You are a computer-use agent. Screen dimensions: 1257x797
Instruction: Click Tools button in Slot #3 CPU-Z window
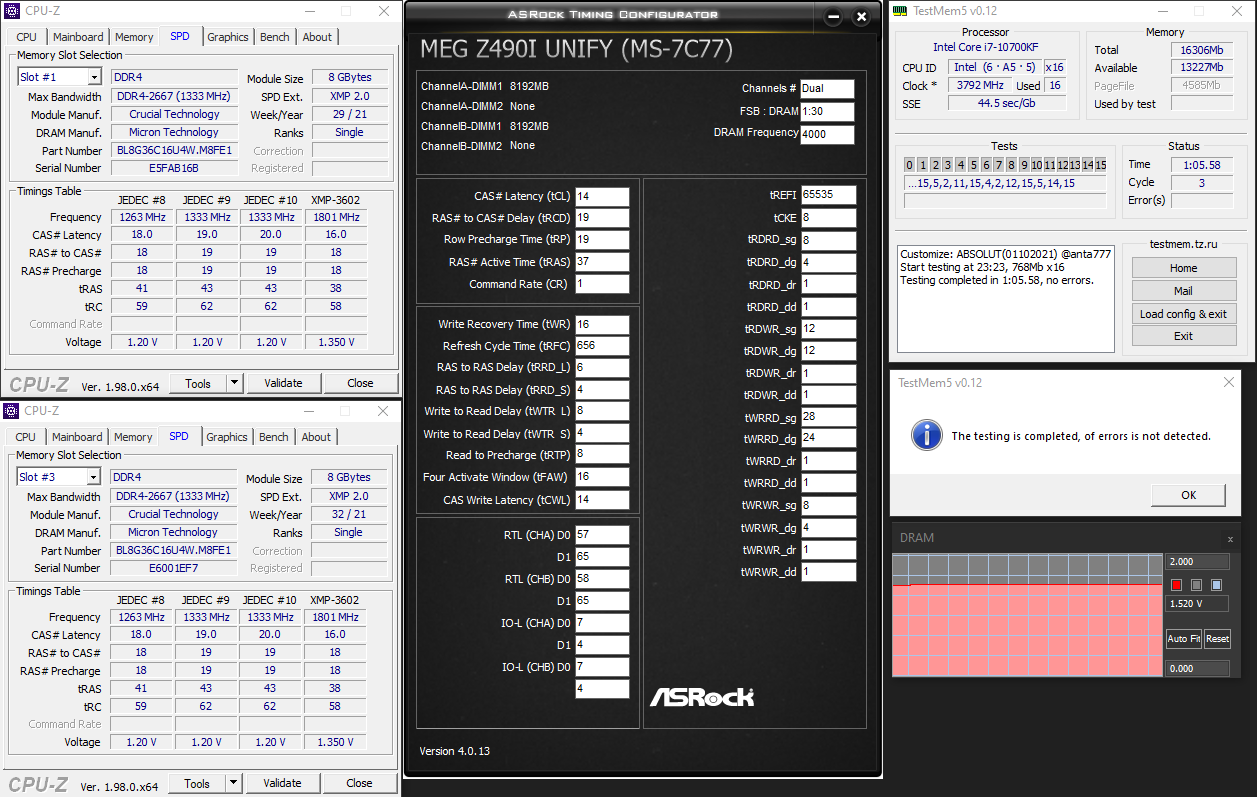click(x=197, y=783)
